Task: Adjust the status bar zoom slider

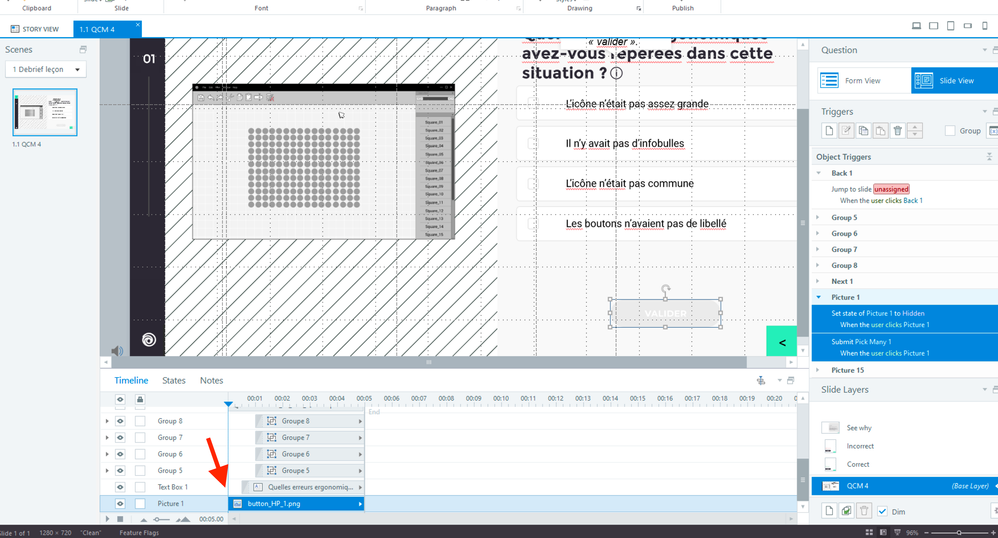Action: tap(958, 532)
